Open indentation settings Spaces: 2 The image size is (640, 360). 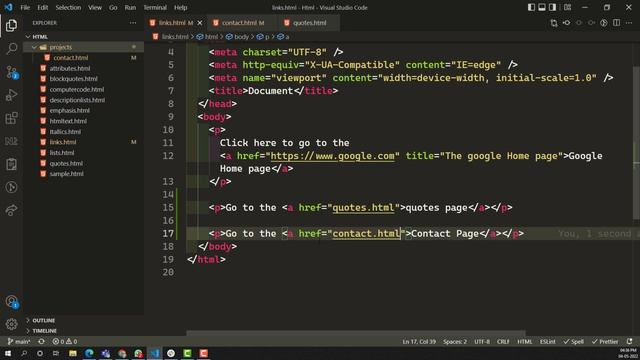point(455,341)
